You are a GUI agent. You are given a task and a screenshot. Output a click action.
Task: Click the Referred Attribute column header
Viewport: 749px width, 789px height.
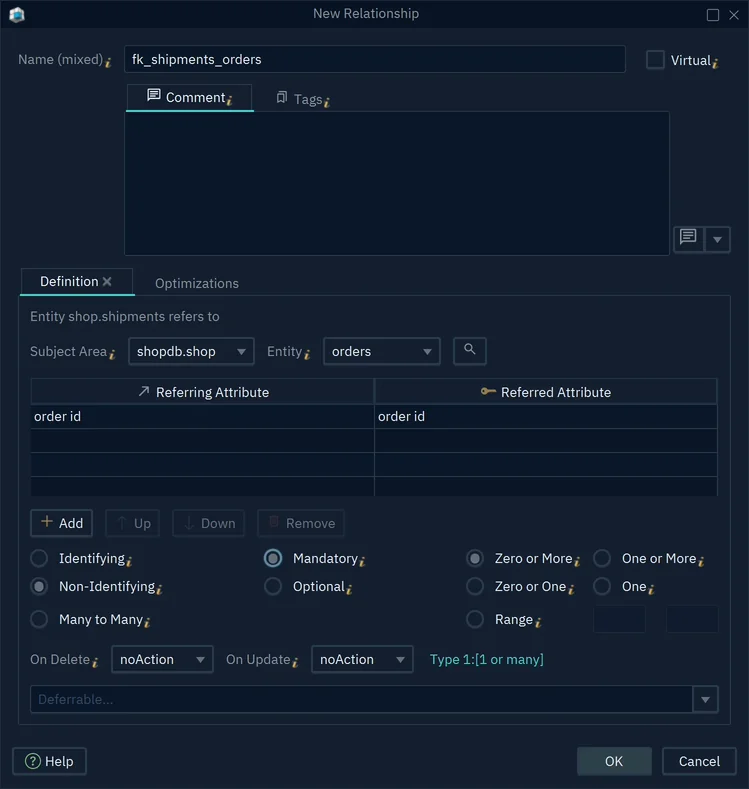546,392
